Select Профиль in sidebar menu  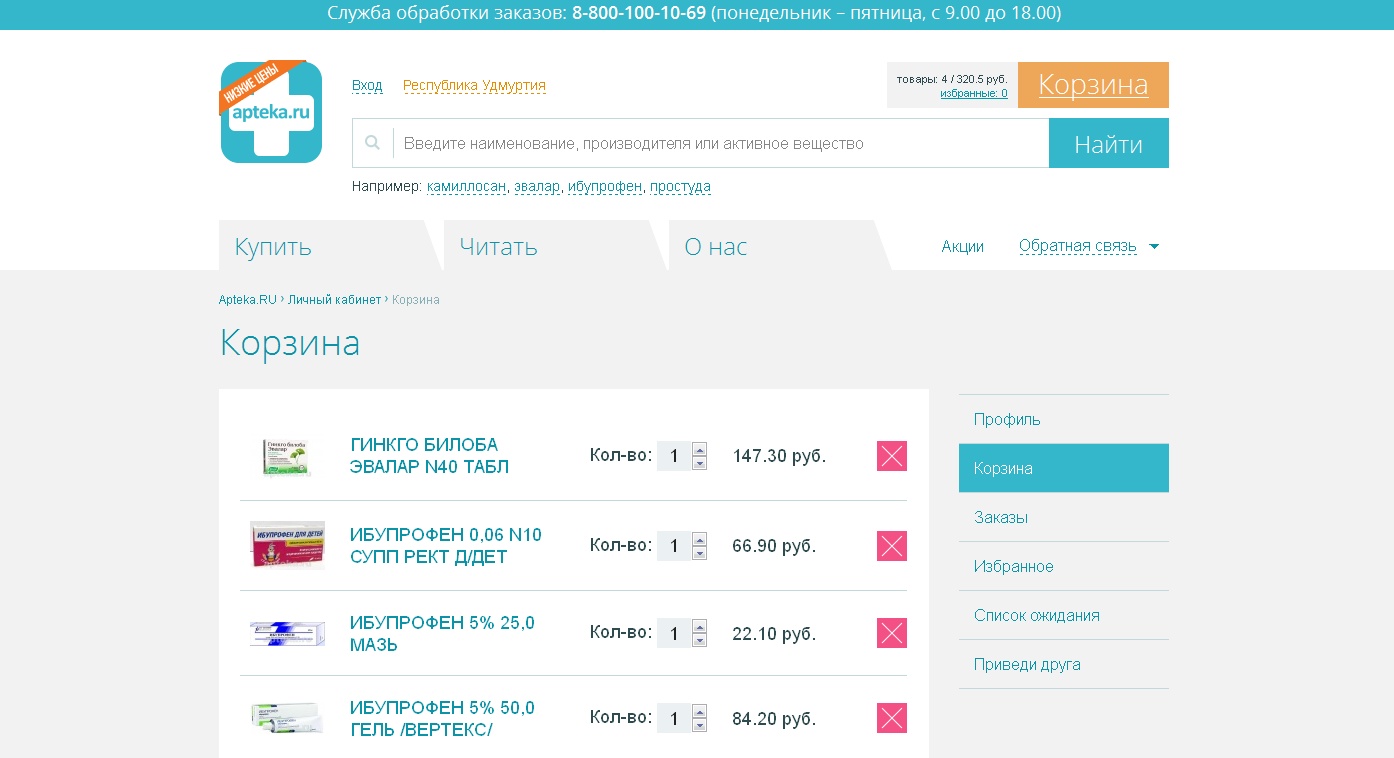tap(1064, 419)
